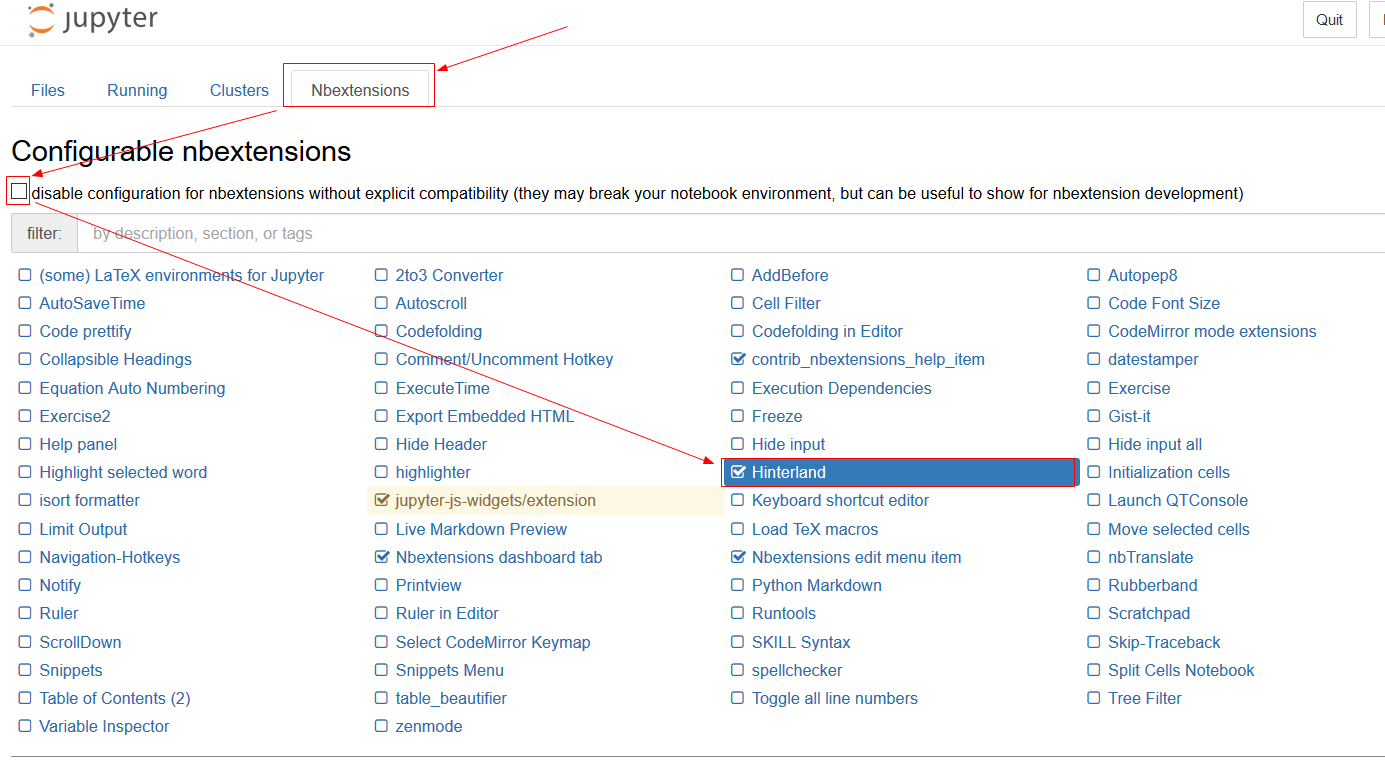
Task: Enable the Code prettify checkbox
Action: pos(25,331)
